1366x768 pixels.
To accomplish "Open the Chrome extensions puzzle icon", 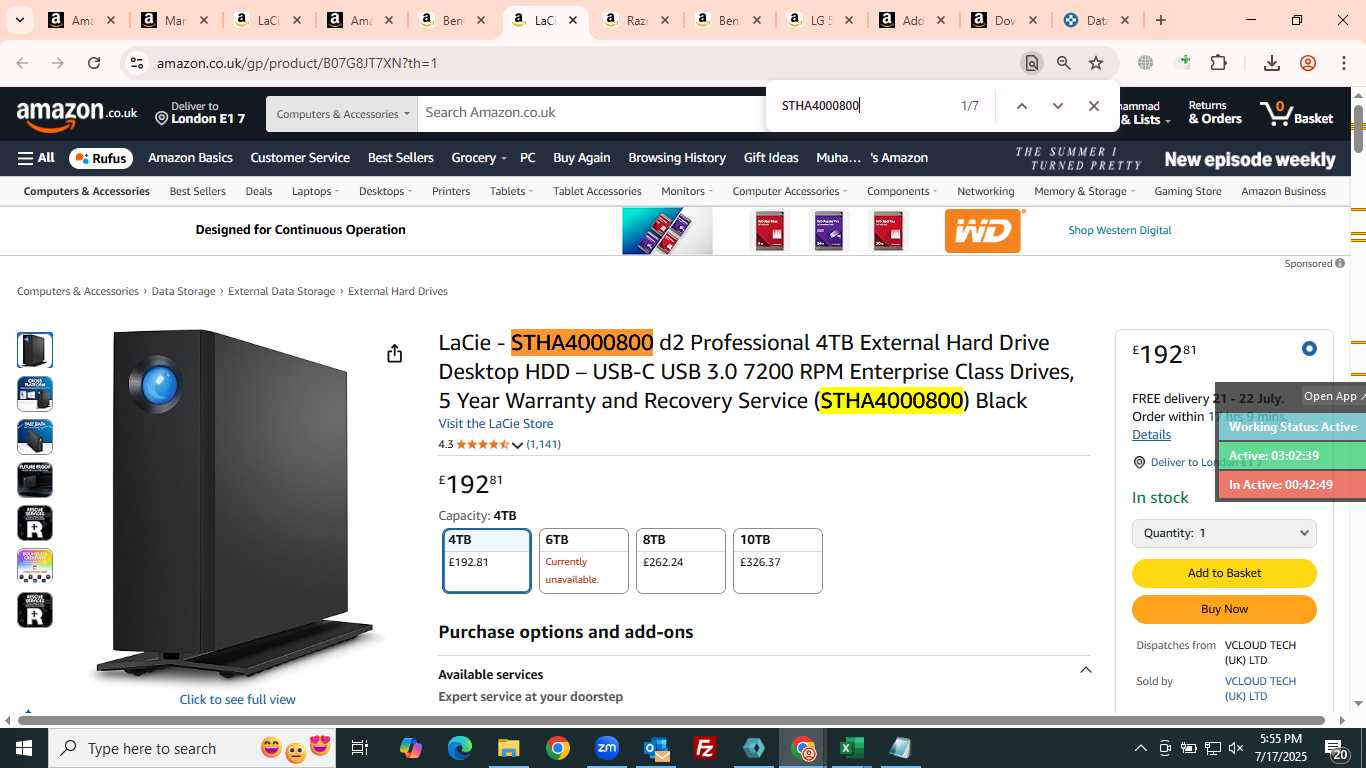I will click(x=1218, y=63).
